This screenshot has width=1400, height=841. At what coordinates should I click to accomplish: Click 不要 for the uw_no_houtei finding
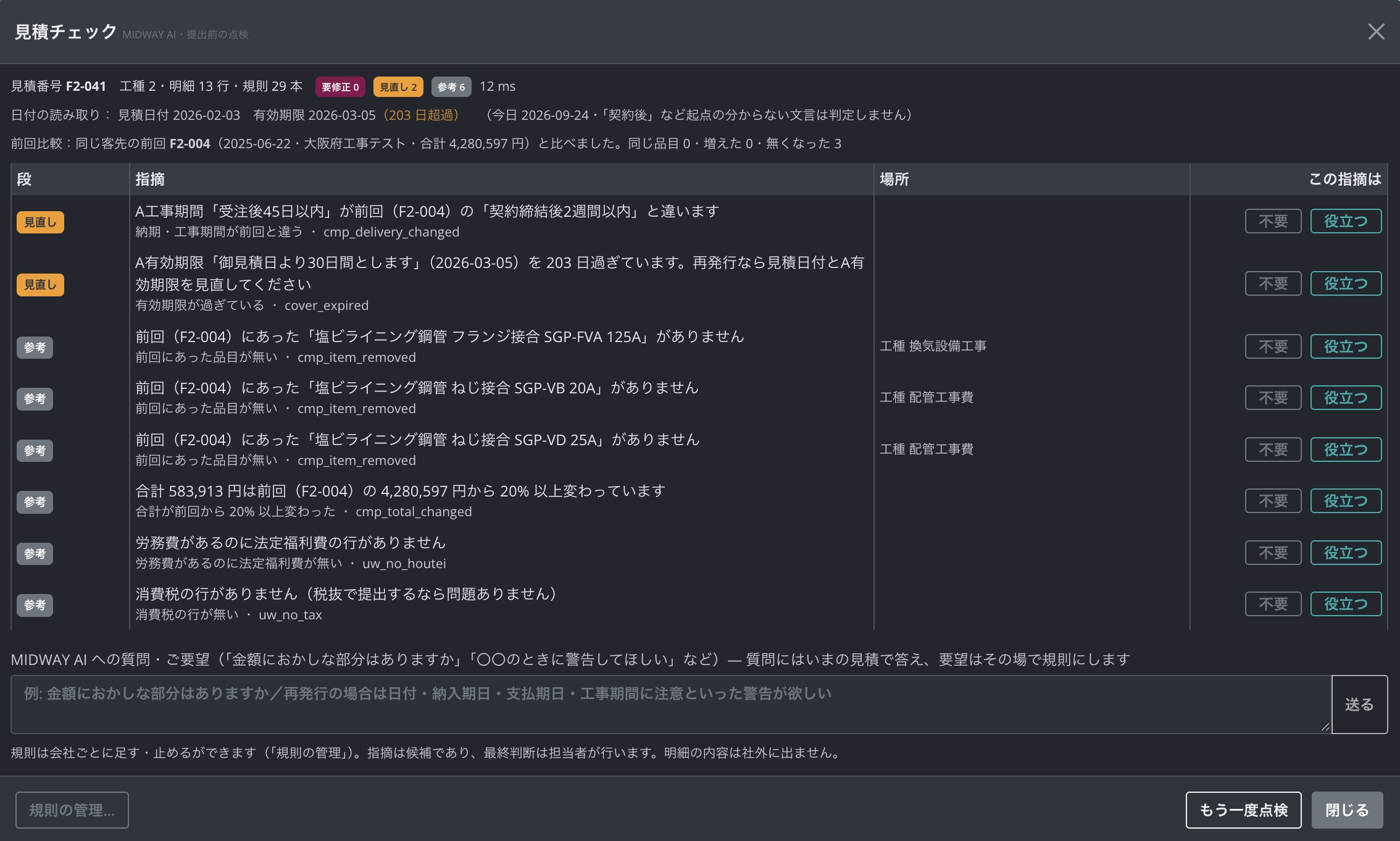pyautogui.click(x=1273, y=553)
